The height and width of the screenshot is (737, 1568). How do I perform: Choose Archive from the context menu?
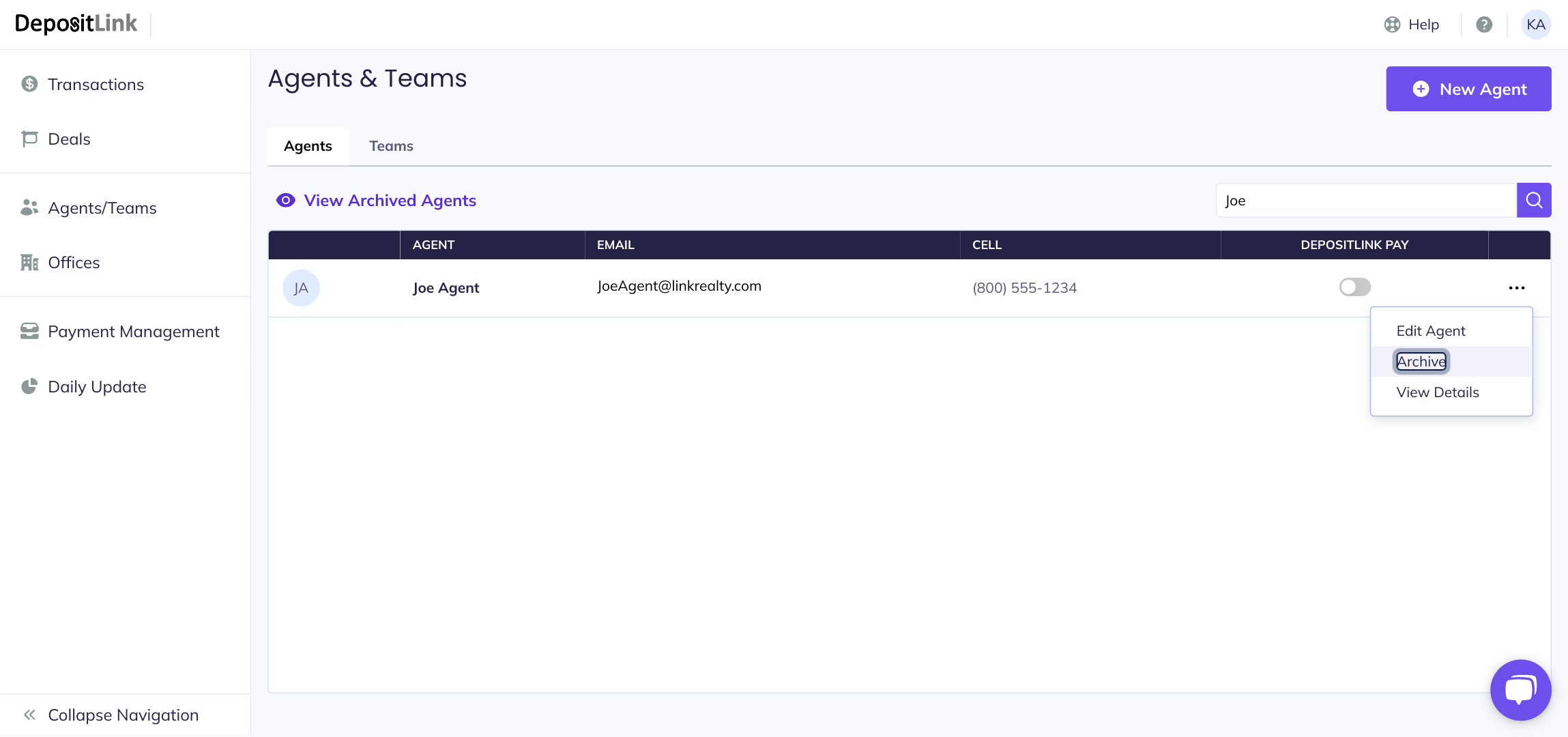coord(1421,362)
